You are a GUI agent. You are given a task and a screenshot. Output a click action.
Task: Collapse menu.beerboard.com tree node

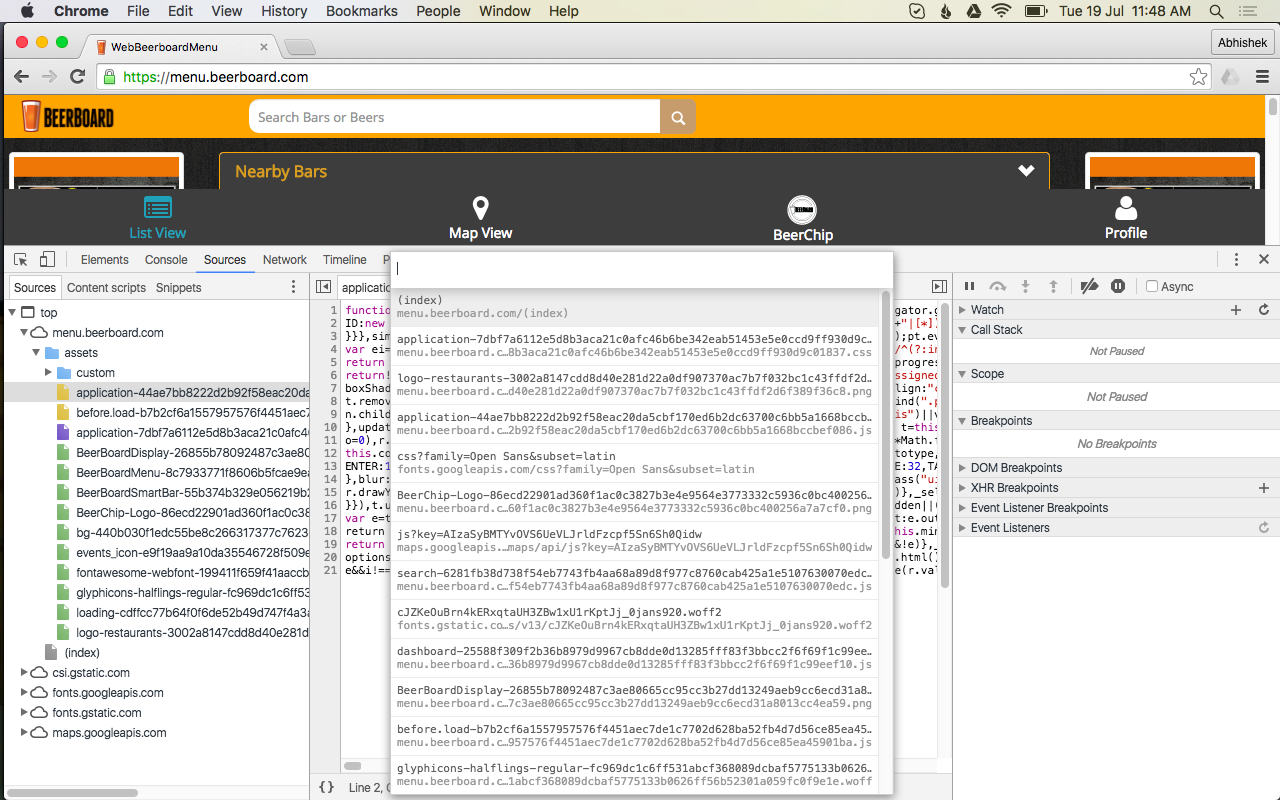pyautogui.click(x=24, y=333)
